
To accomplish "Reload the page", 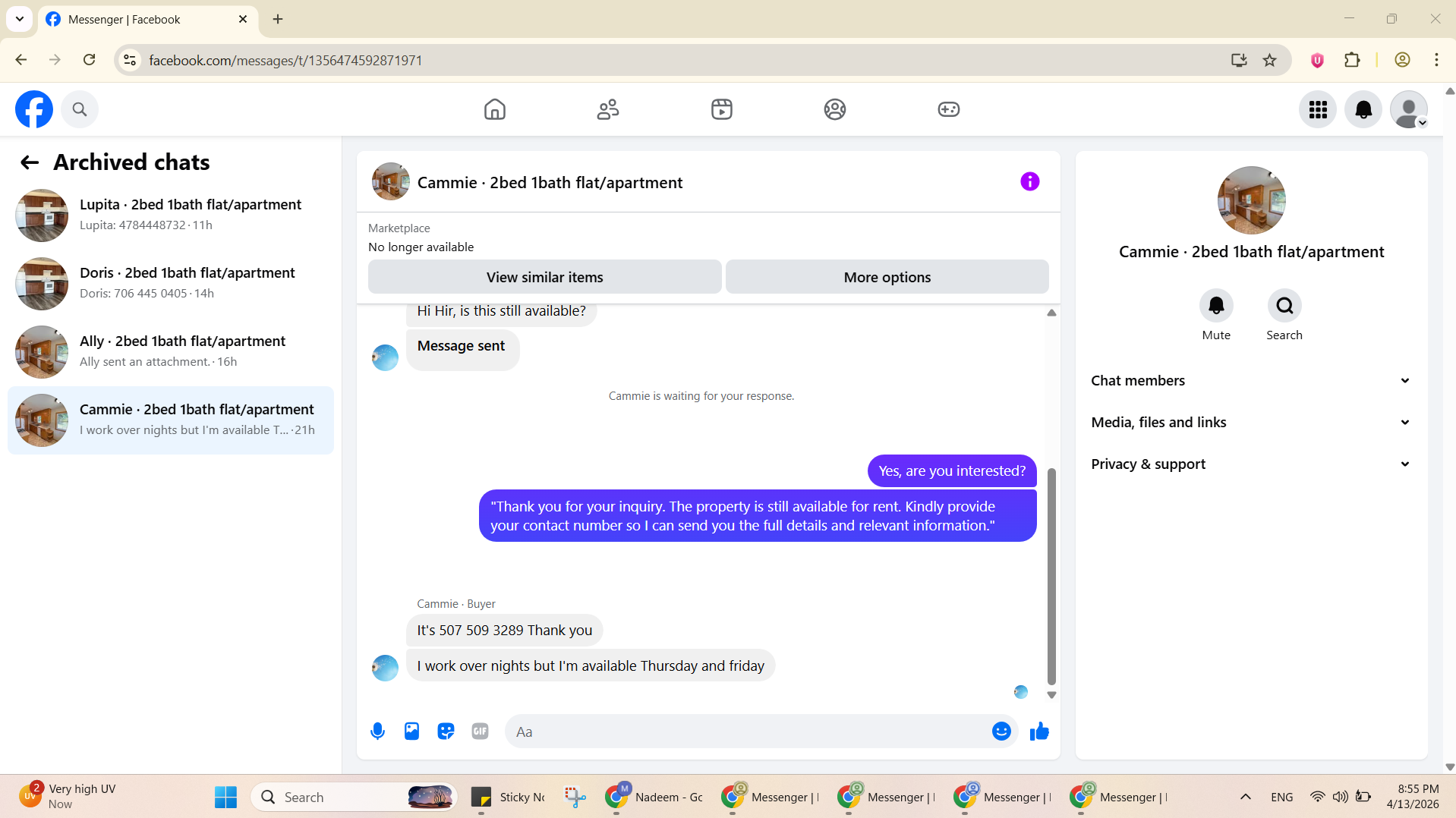I will click(89, 60).
